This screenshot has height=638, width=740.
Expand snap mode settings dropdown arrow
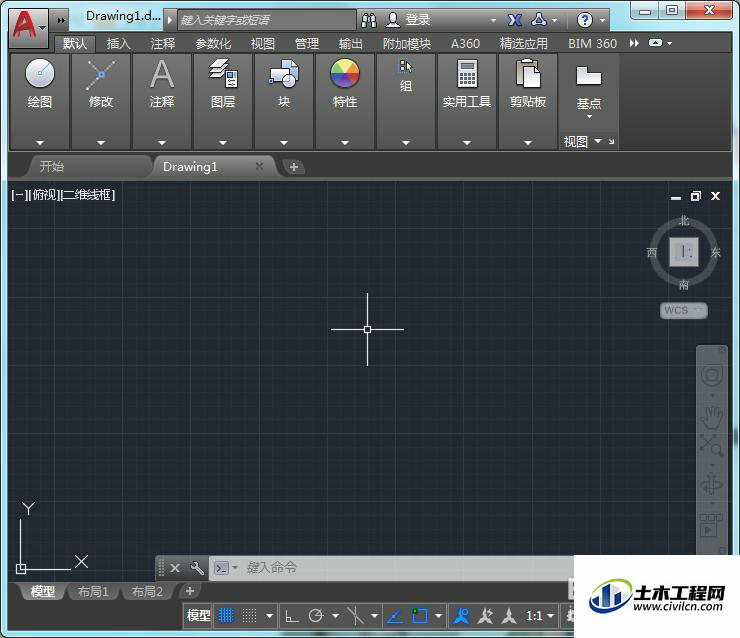pyautogui.click(x=269, y=616)
